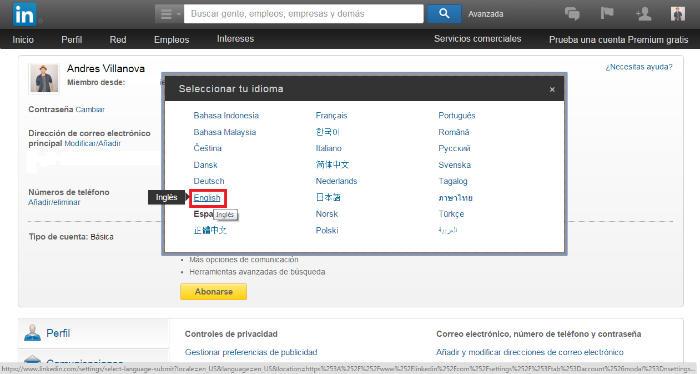Select Svenska language
Screen dimensions: 700x374
(x=454, y=165)
